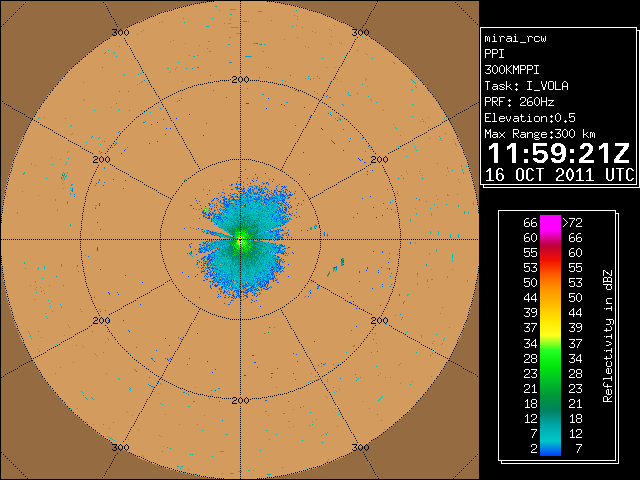The height and width of the screenshot is (480, 640).
Task: Click the diagonal echo streak east-southeast of center
Action: (x=336, y=267)
